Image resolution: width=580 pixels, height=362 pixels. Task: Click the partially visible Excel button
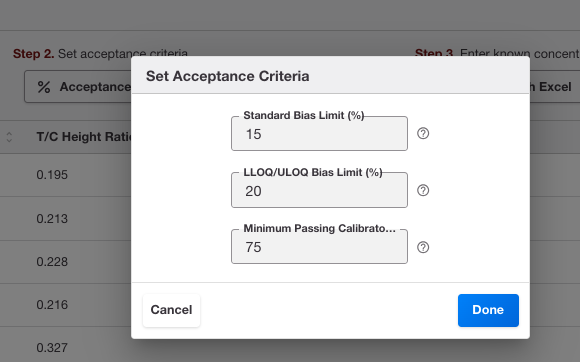[553, 87]
